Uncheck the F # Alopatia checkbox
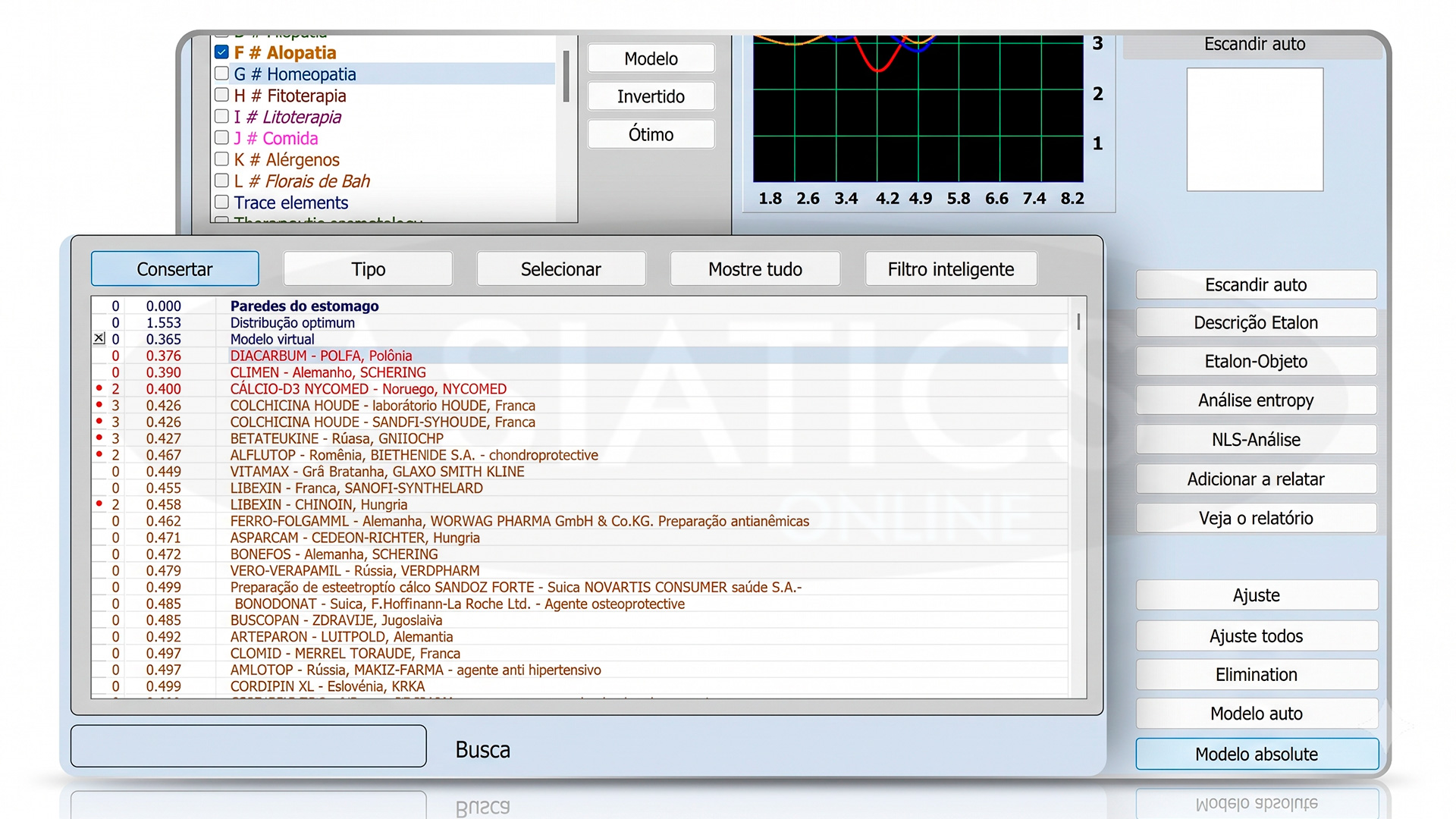 [221, 52]
